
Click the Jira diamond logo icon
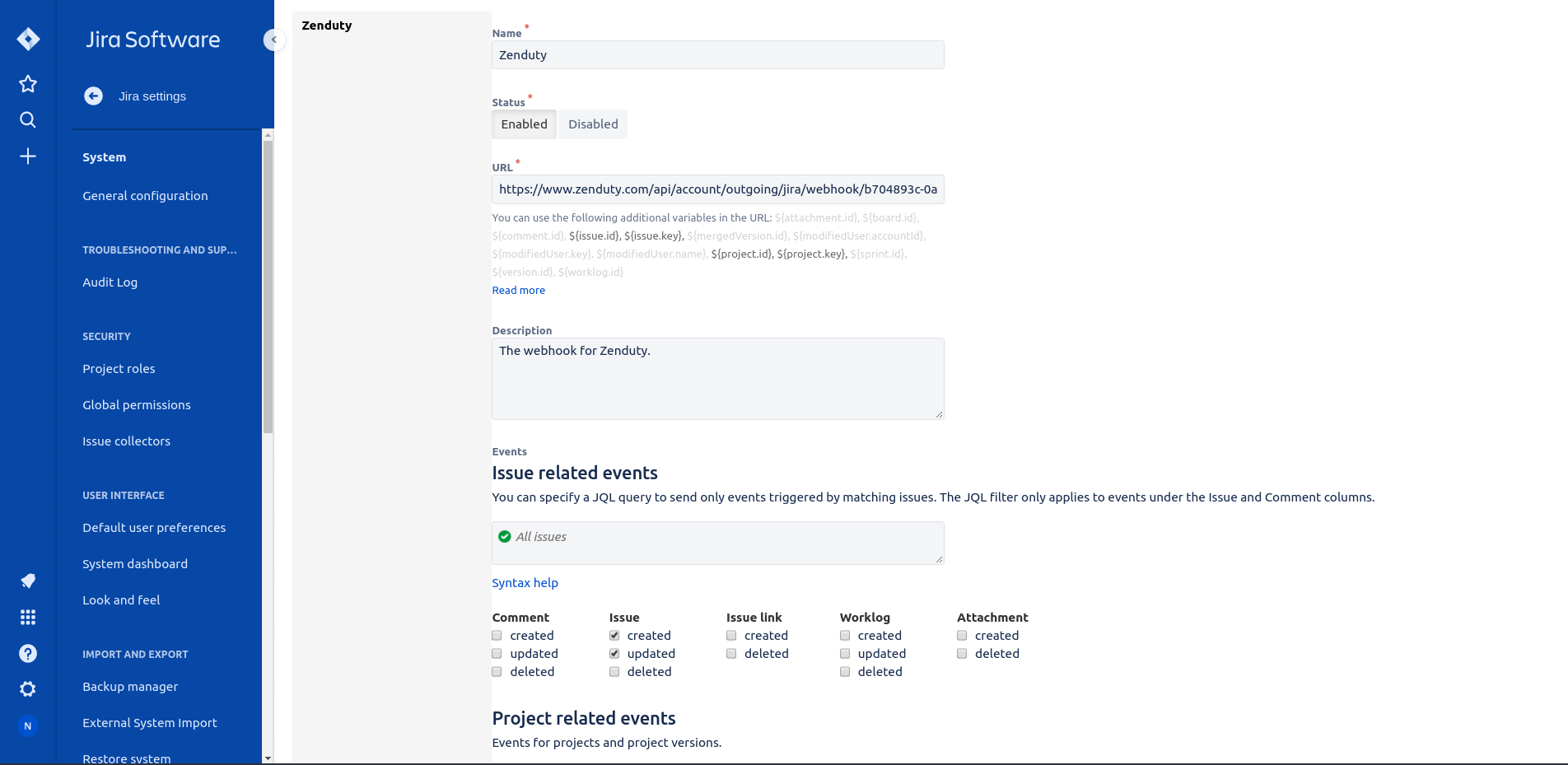tap(28, 39)
